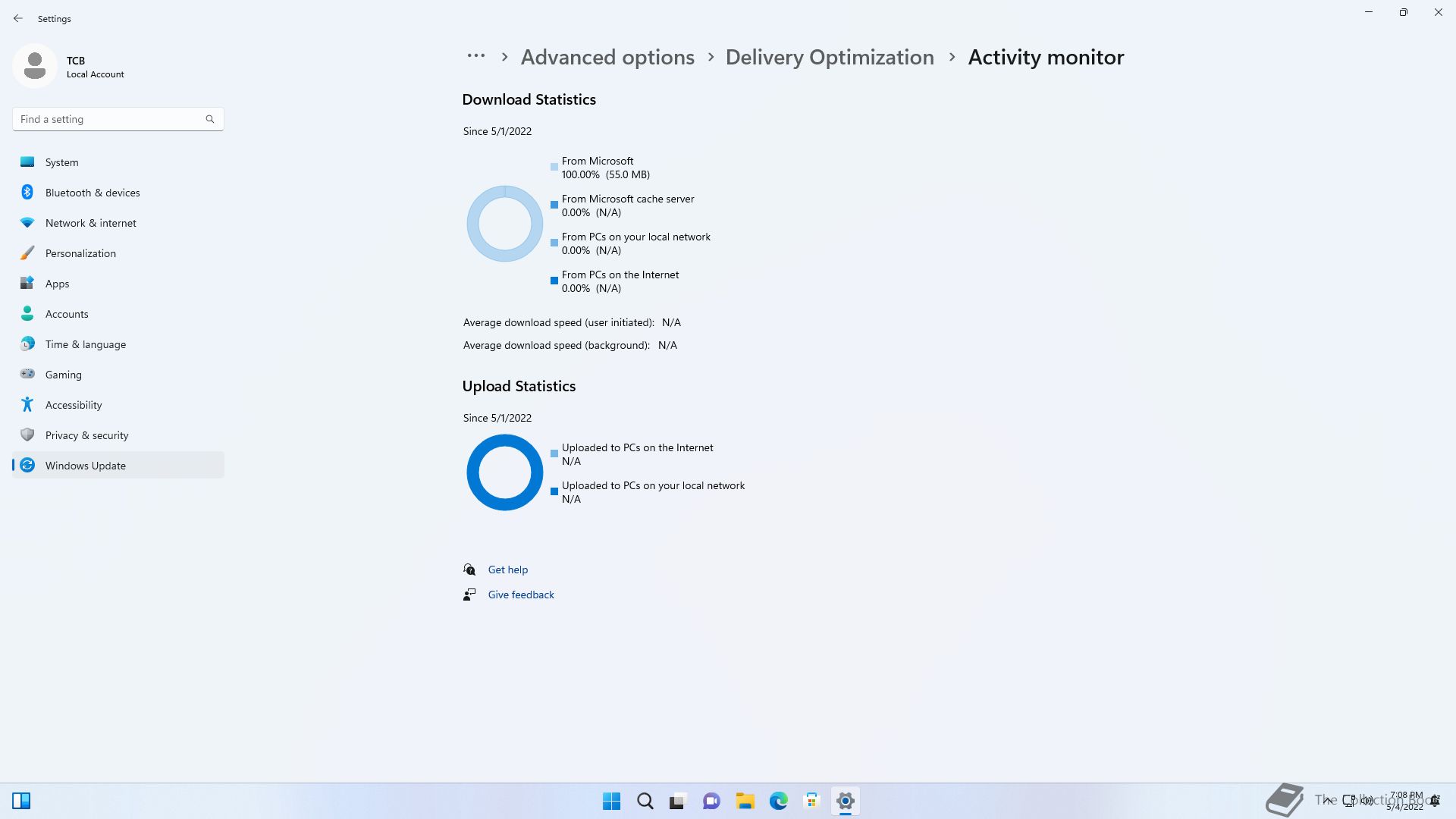The image size is (1456, 819).
Task: Navigate to Delivery Optimization breadcrumb
Action: click(x=830, y=57)
